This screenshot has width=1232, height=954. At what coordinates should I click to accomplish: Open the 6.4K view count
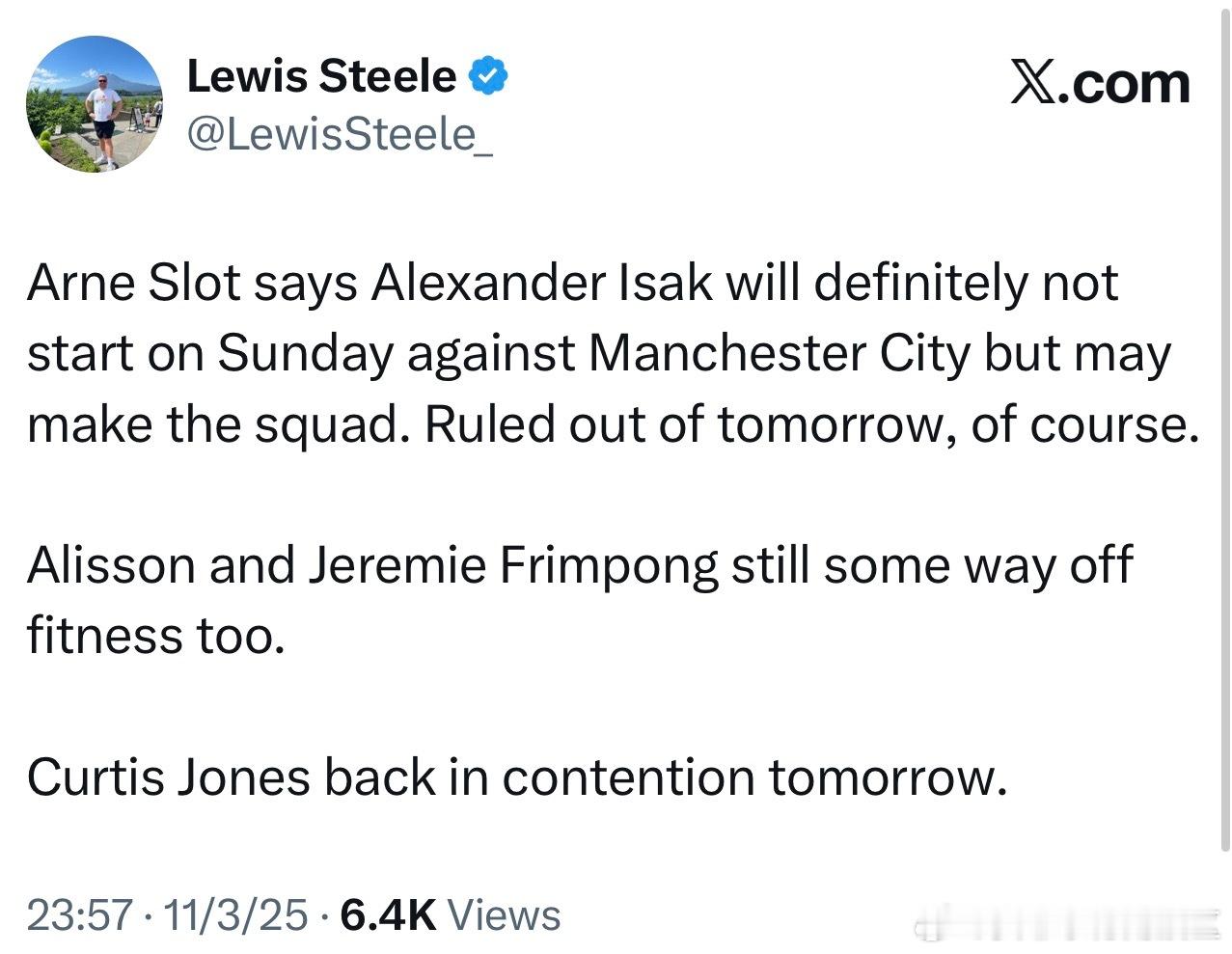tap(389, 914)
